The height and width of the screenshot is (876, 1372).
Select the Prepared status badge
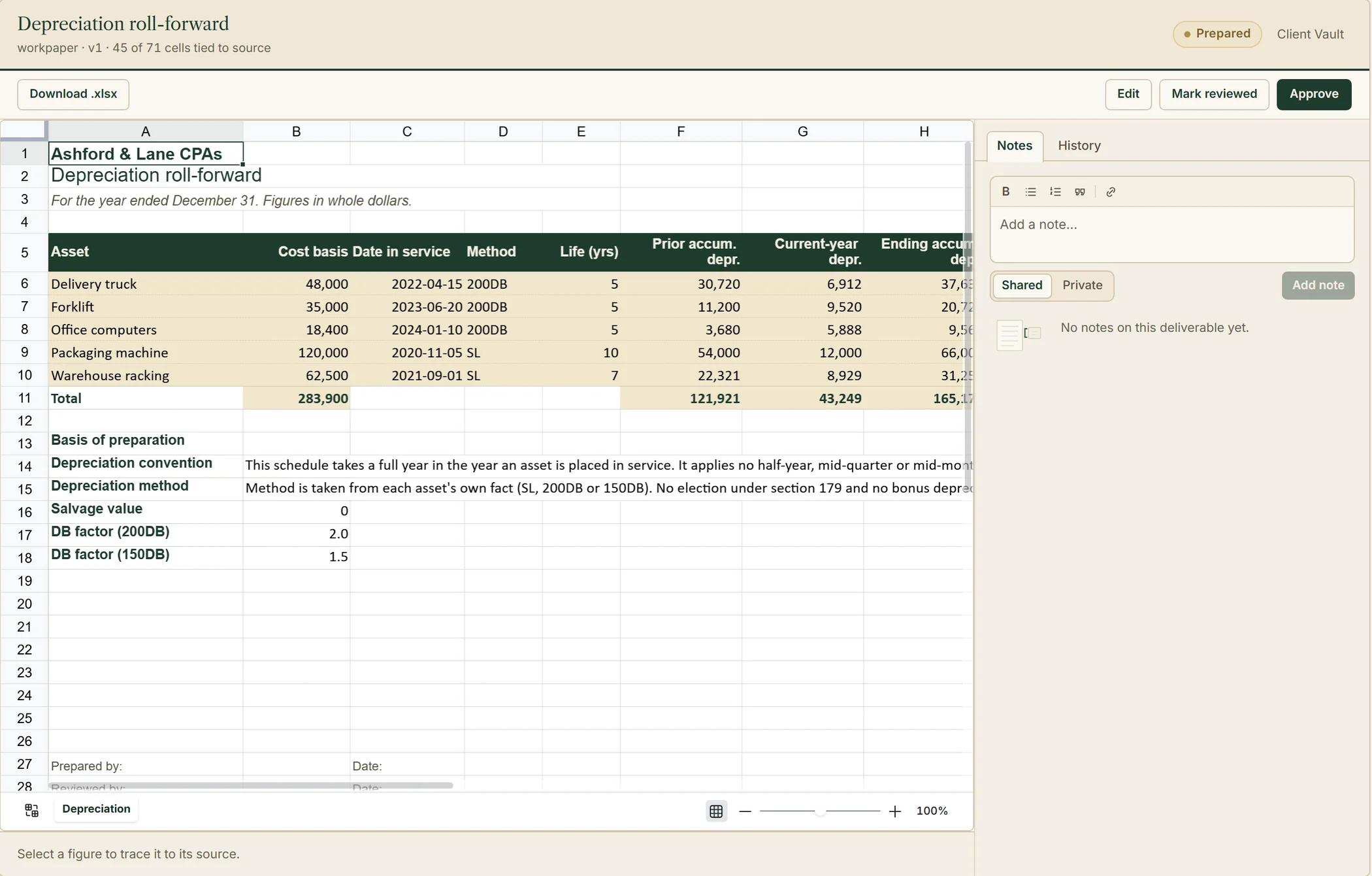point(1217,34)
